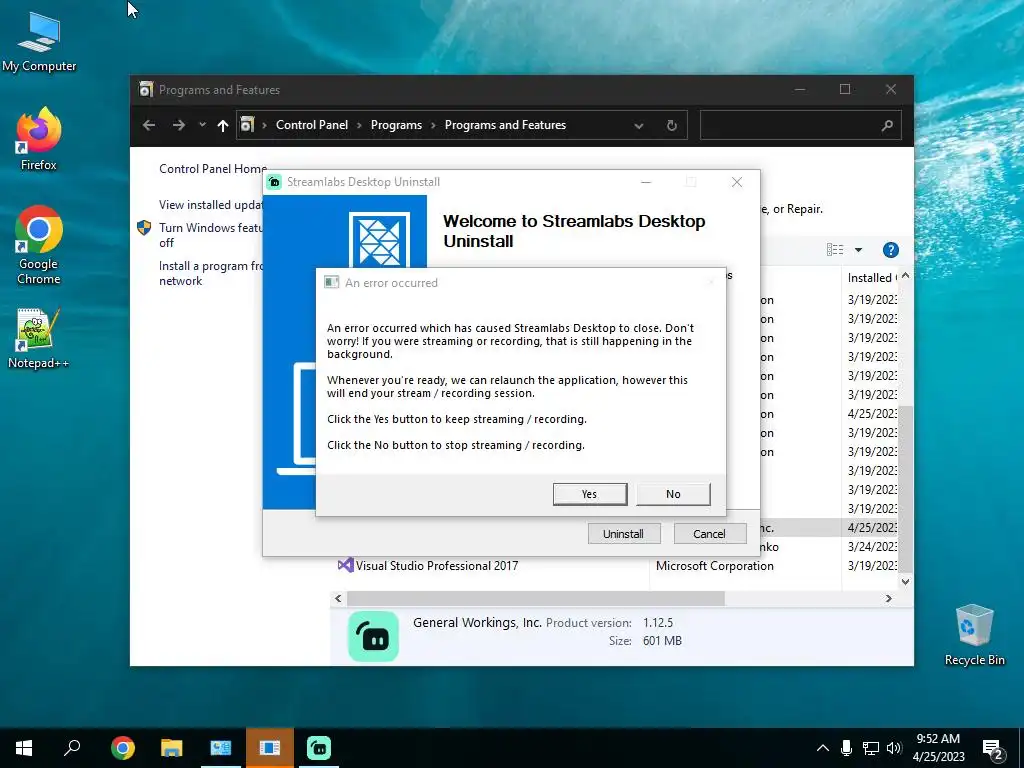Close the Streamlabs Desktop Uninstall window
This screenshot has width=1024, height=768.
[737, 182]
